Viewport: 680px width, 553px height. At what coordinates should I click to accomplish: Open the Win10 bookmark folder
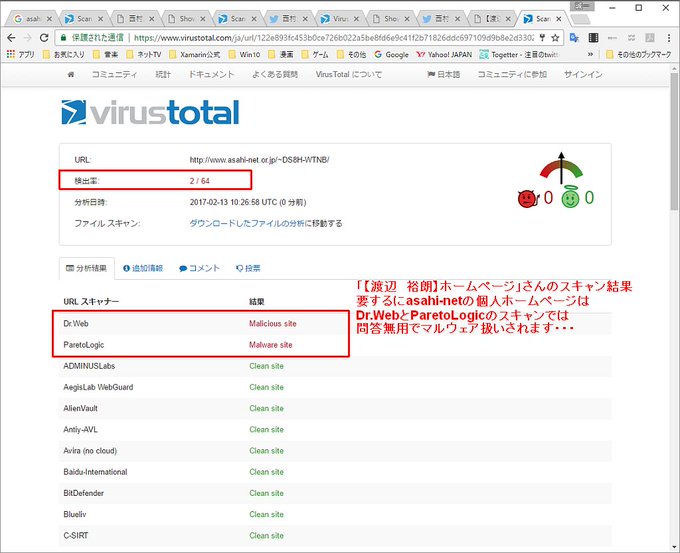(x=244, y=55)
